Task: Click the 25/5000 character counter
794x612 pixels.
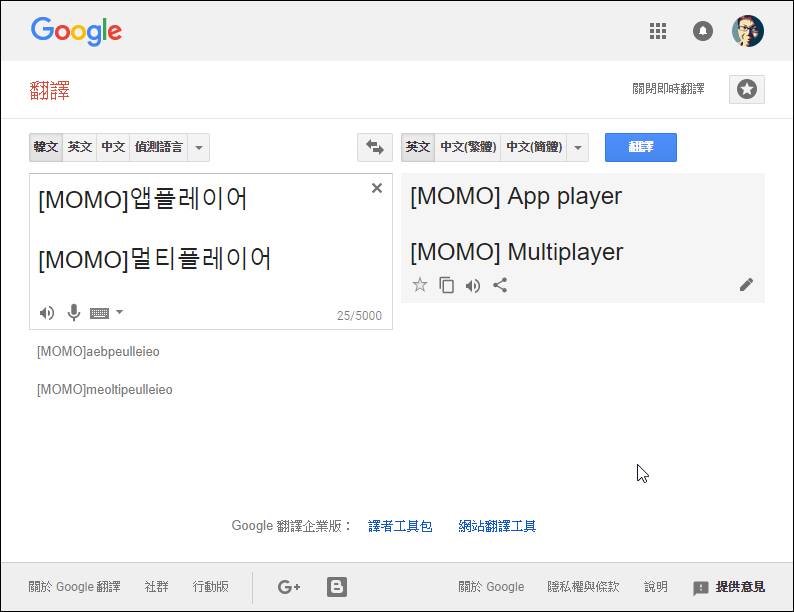Action: pos(359,316)
